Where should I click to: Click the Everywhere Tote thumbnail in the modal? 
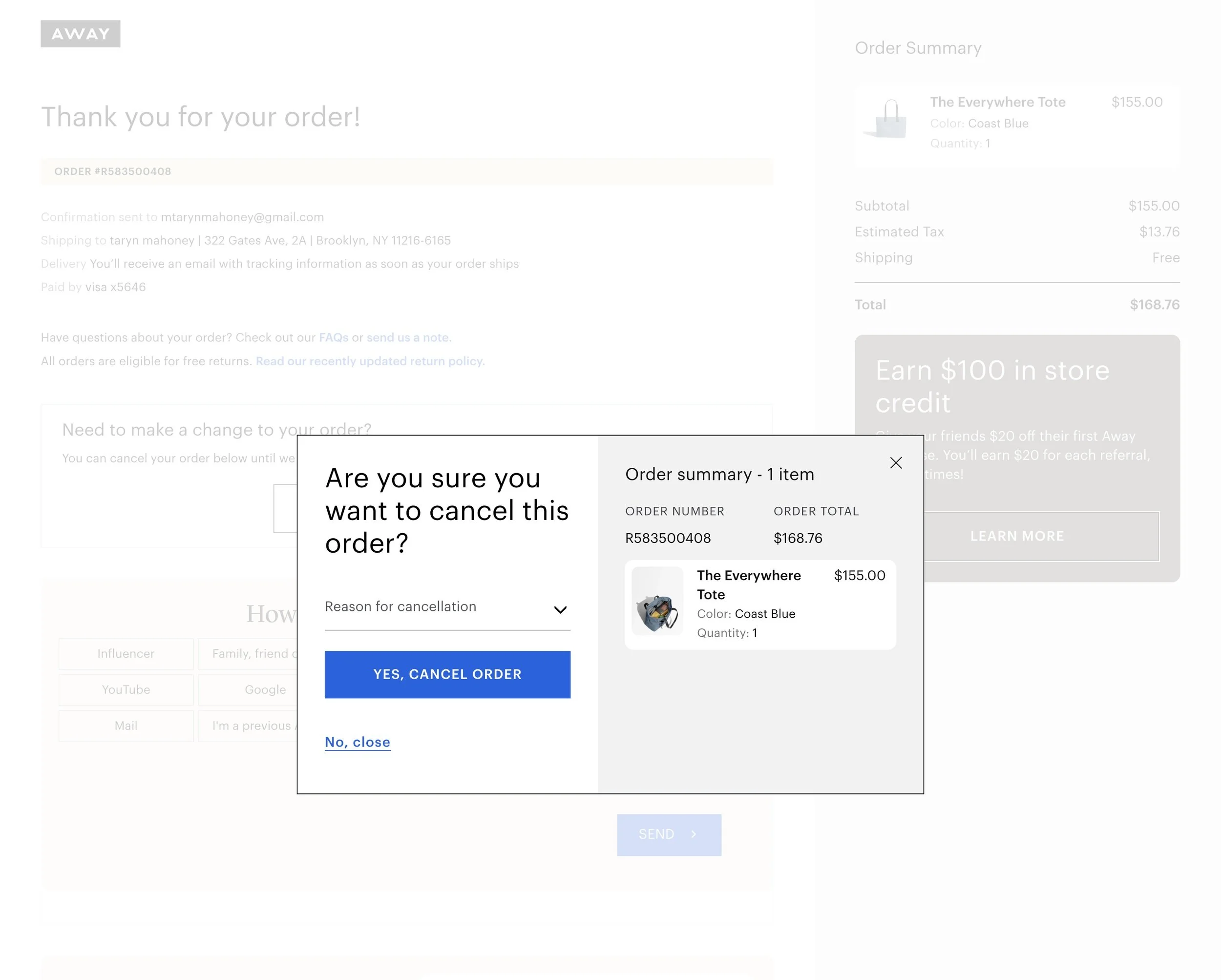pos(657,601)
